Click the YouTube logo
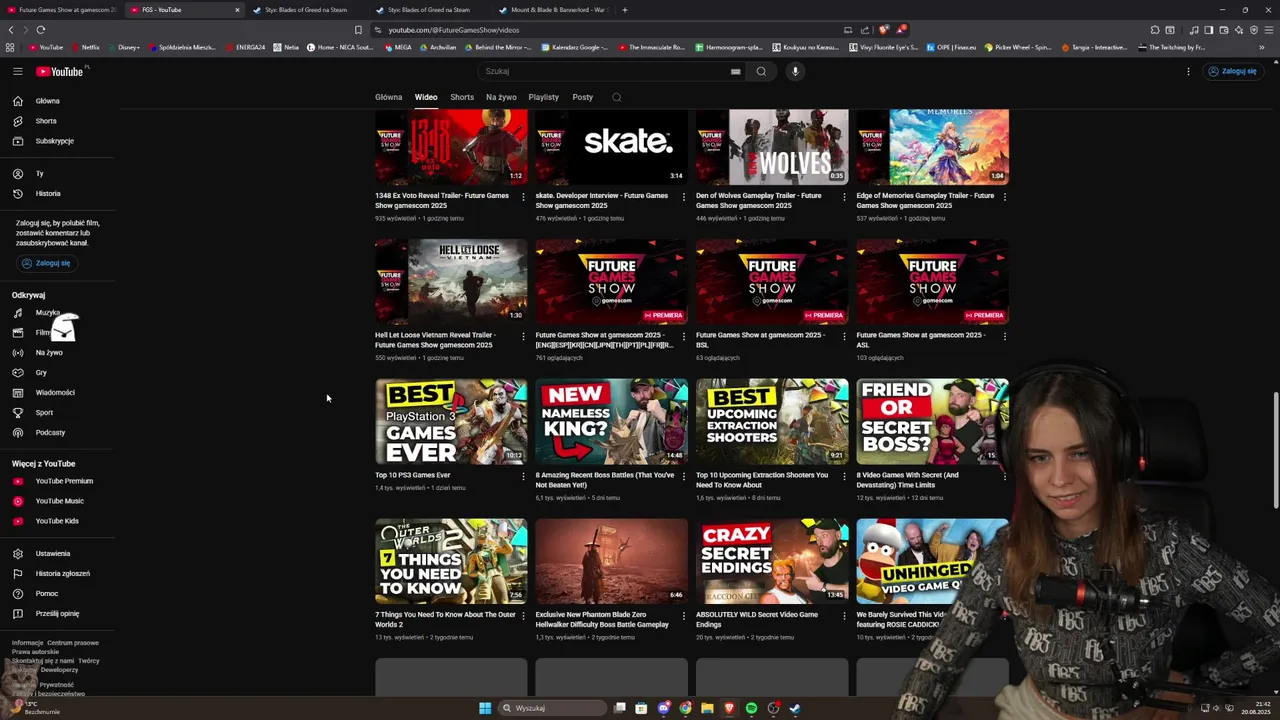 point(60,71)
